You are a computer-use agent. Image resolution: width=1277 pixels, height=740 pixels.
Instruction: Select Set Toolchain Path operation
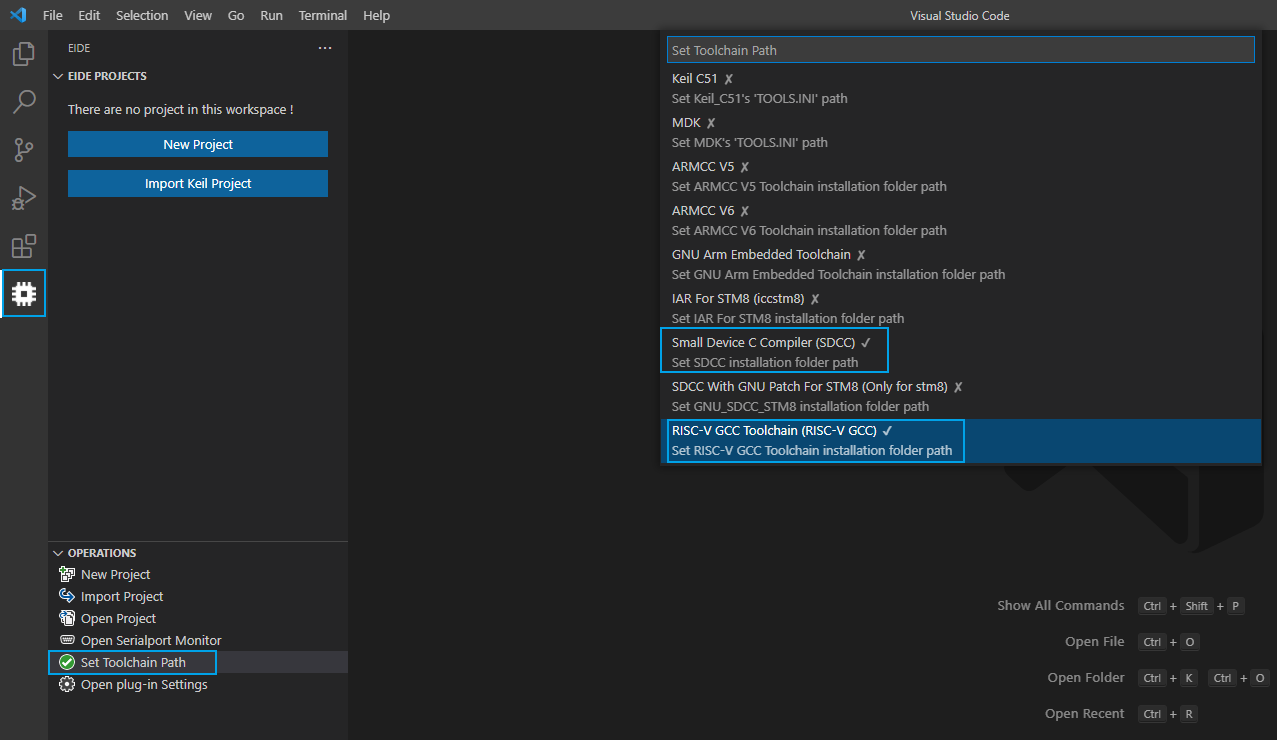(x=198, y=662)
